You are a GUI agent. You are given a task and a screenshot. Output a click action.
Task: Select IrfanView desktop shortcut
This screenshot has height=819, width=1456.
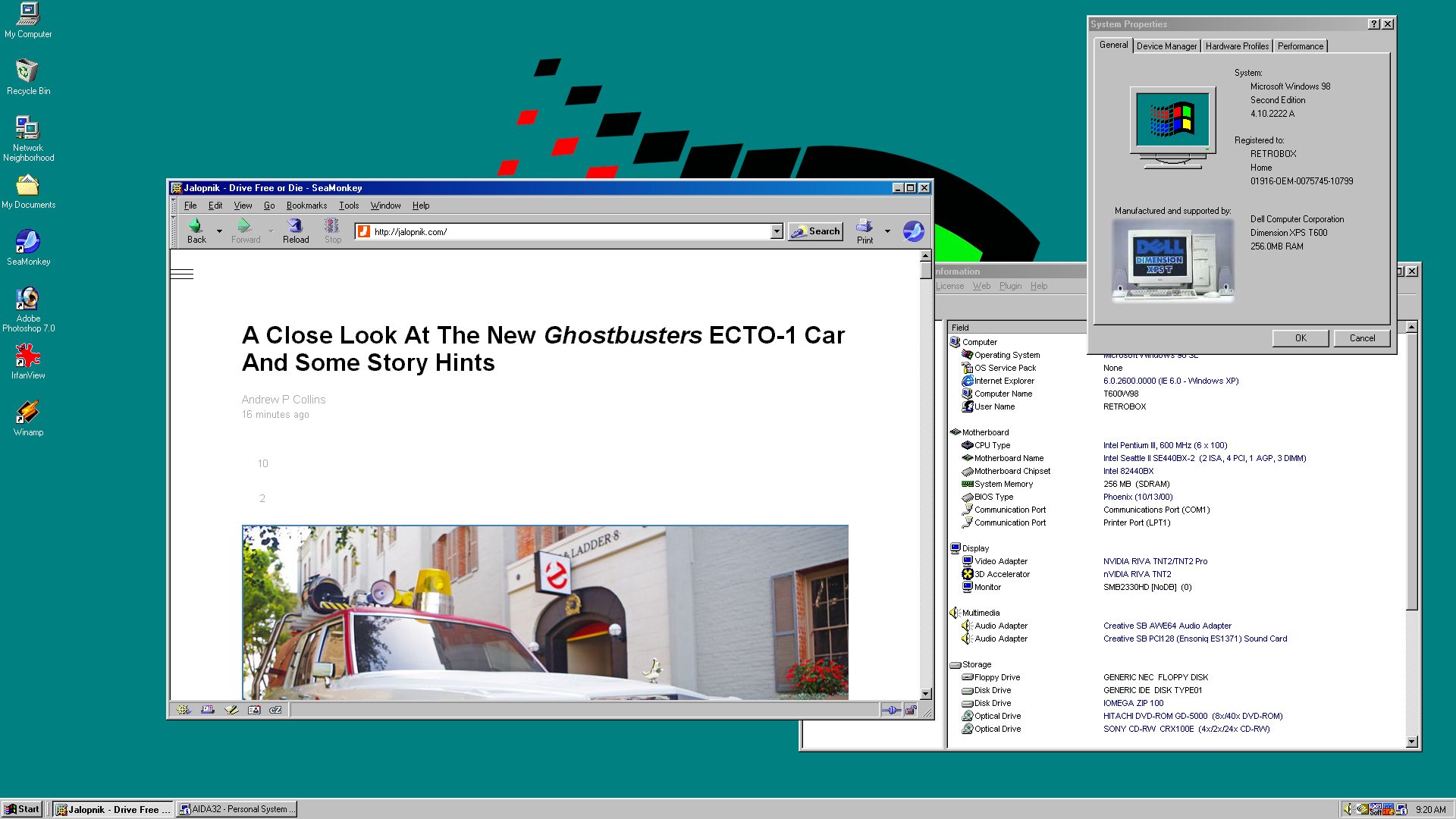pos(28,362)
